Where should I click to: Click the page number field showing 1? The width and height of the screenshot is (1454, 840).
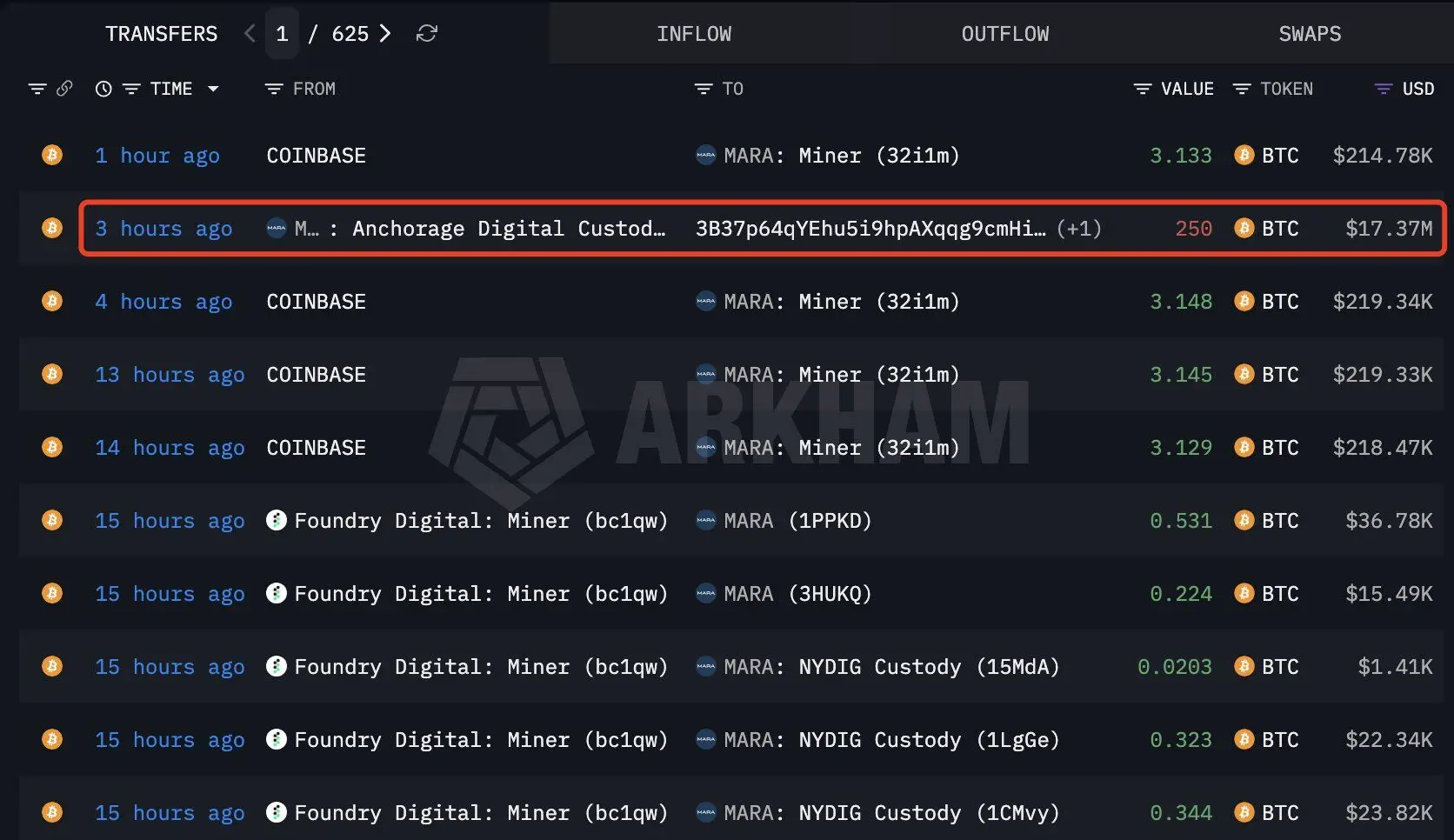[282, 34]
